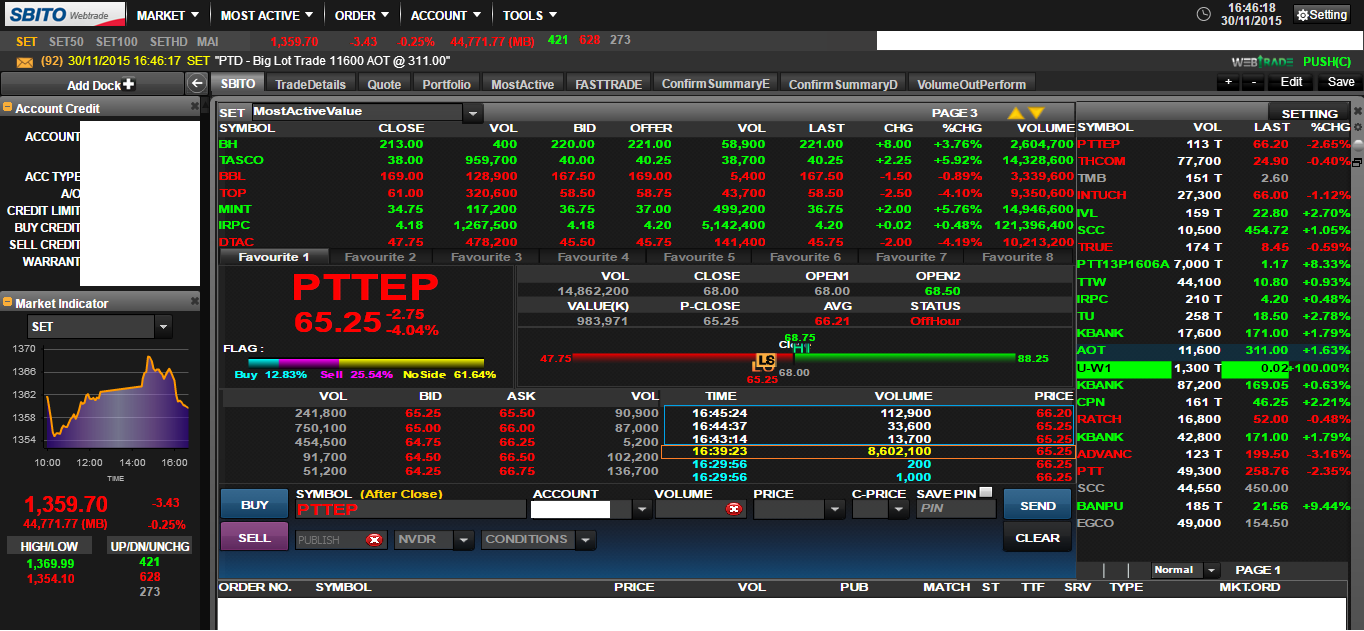The width and height of the screenshot is (1364, 631).
Task: Select the IRPC row in most active table
Action: pyautogui.click(x=646, y=225)
